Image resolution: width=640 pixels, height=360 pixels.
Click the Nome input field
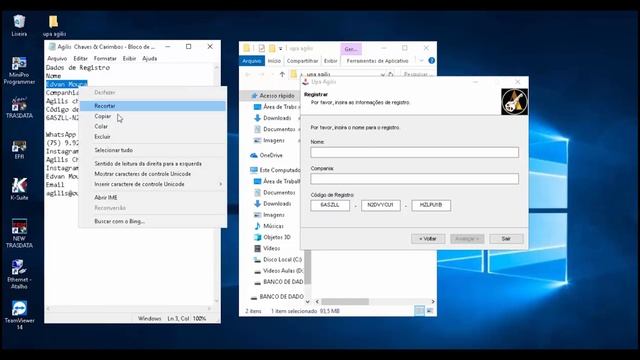coord(414,152)
